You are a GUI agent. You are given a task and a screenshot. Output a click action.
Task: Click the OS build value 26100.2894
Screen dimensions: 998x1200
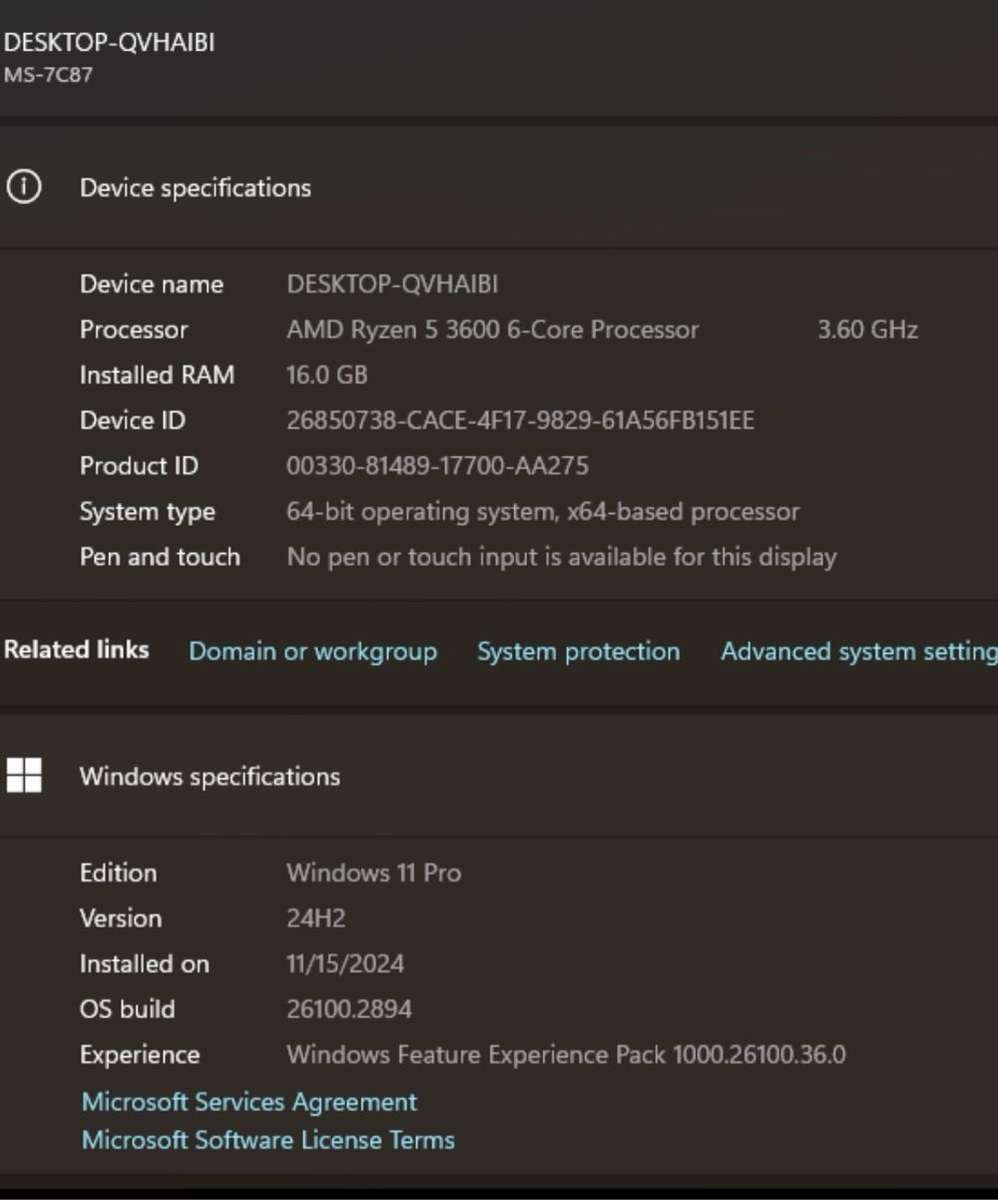(348, 1009)
